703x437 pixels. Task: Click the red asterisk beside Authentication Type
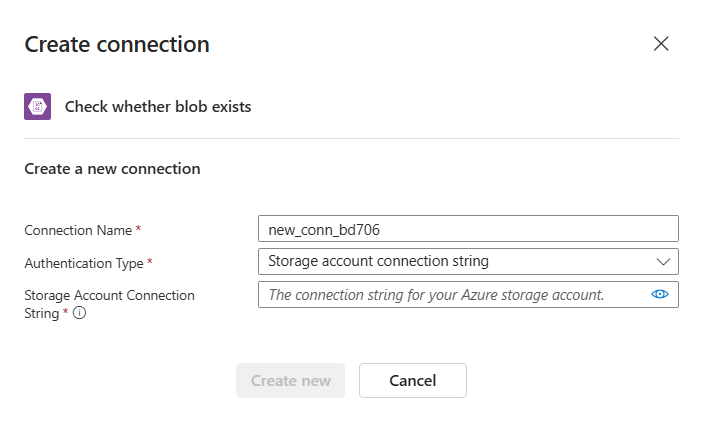(x=150, y=261)
